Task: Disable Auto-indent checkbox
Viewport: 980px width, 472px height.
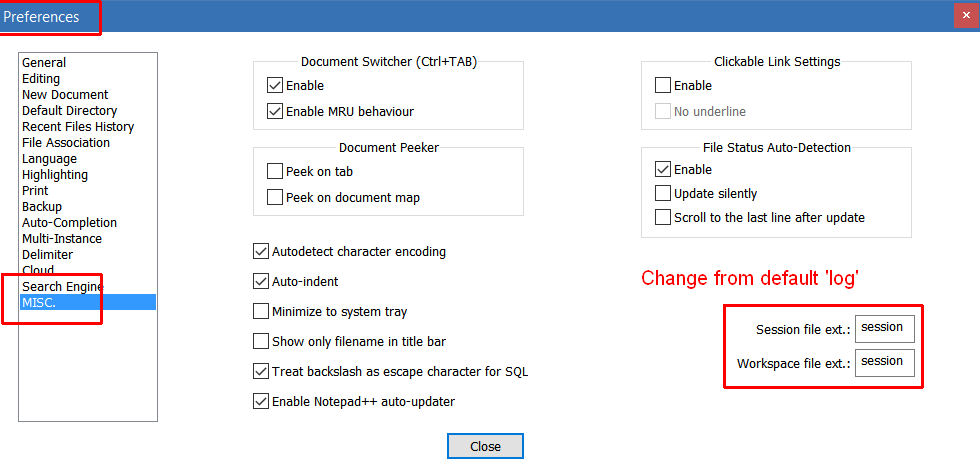Action: coord(261,282)
